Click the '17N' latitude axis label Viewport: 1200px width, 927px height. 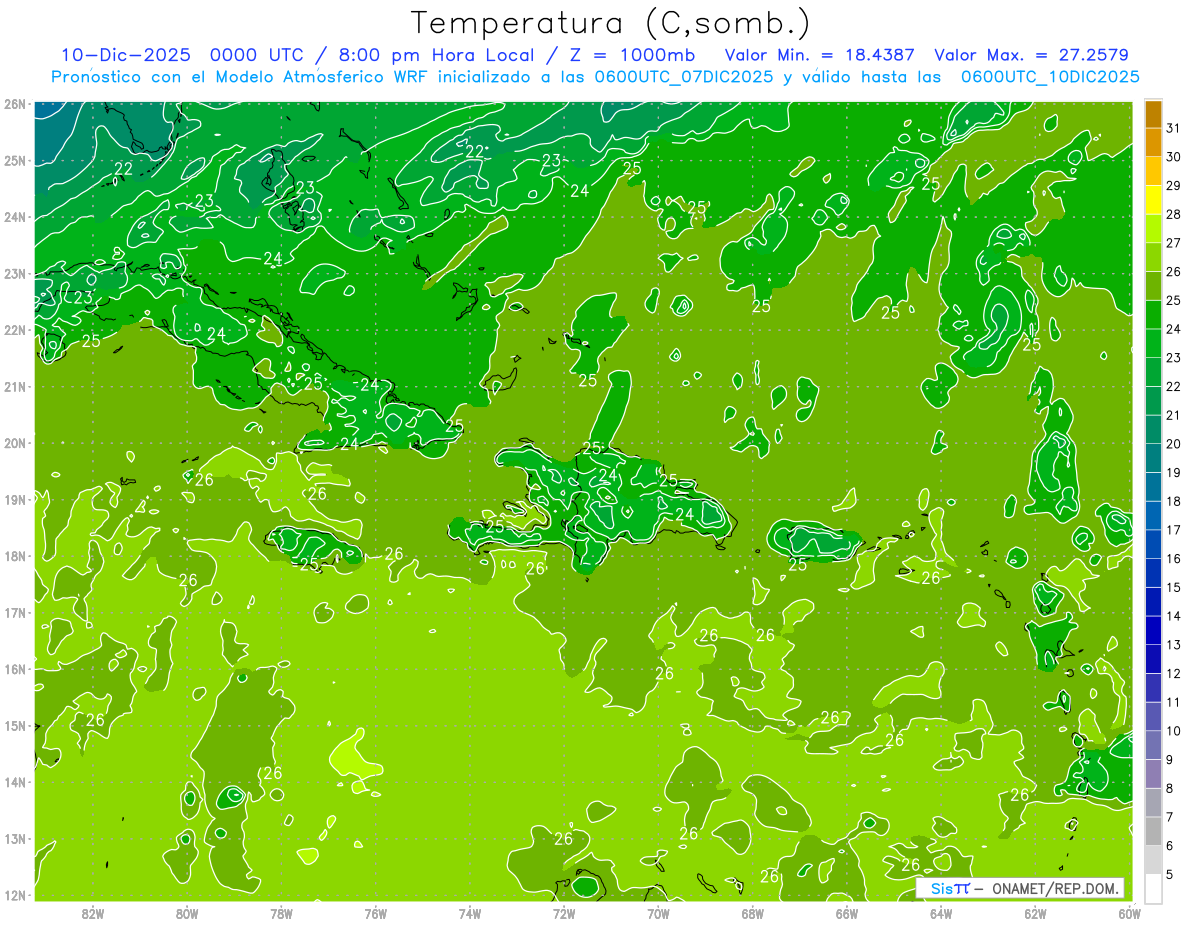coord(14,612)
